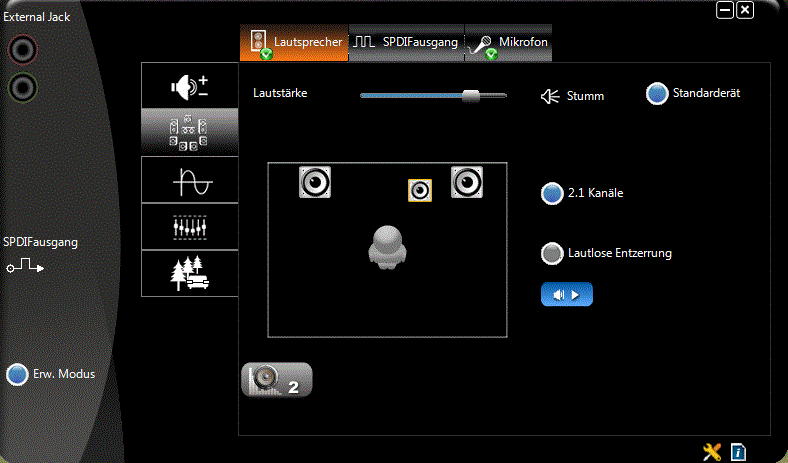Open the environment effects tab with trees

pyautogui.click(x=190, y=273)
